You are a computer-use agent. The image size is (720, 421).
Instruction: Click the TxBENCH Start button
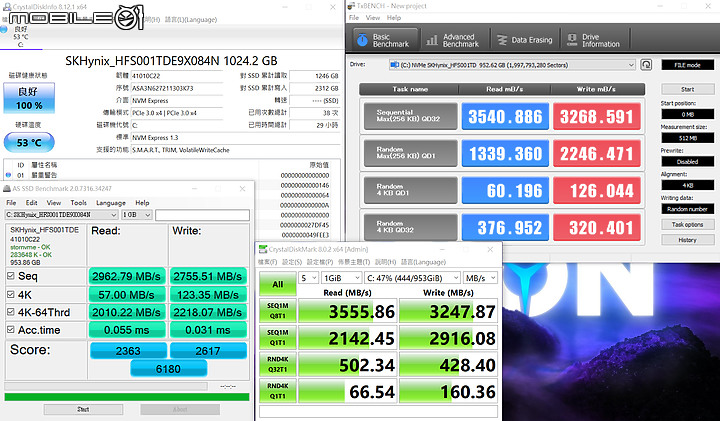(x=687, y=89)
